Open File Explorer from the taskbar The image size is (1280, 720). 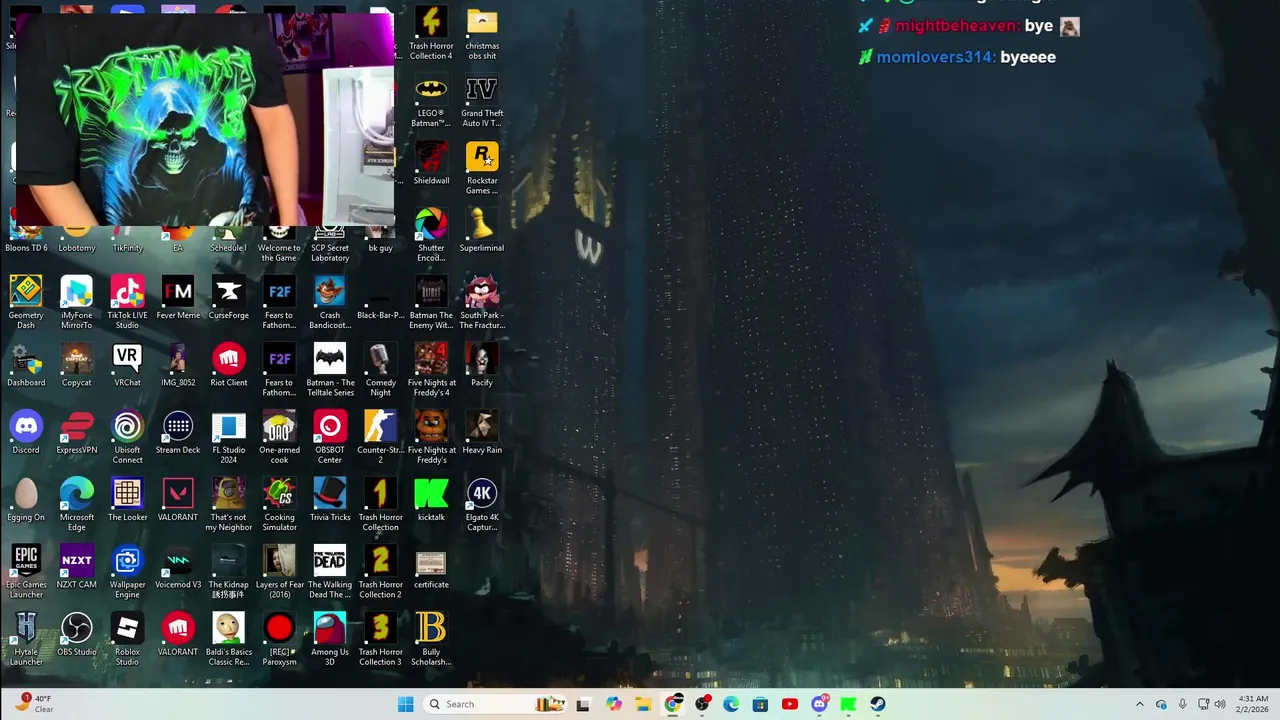[x=643, y=704]
